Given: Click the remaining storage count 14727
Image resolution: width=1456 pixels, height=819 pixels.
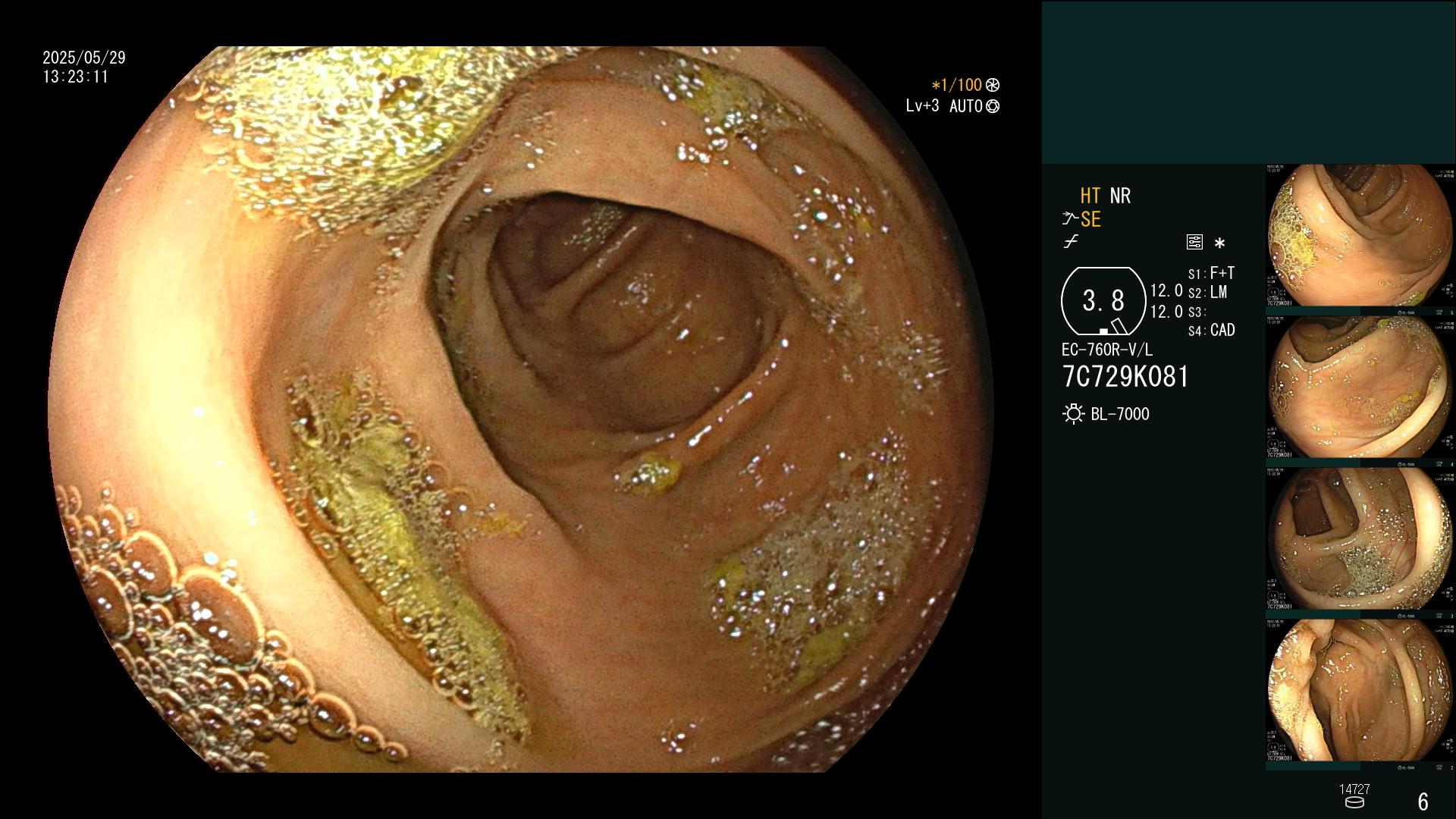Looking at the screenshot, I should (1354, 789).
